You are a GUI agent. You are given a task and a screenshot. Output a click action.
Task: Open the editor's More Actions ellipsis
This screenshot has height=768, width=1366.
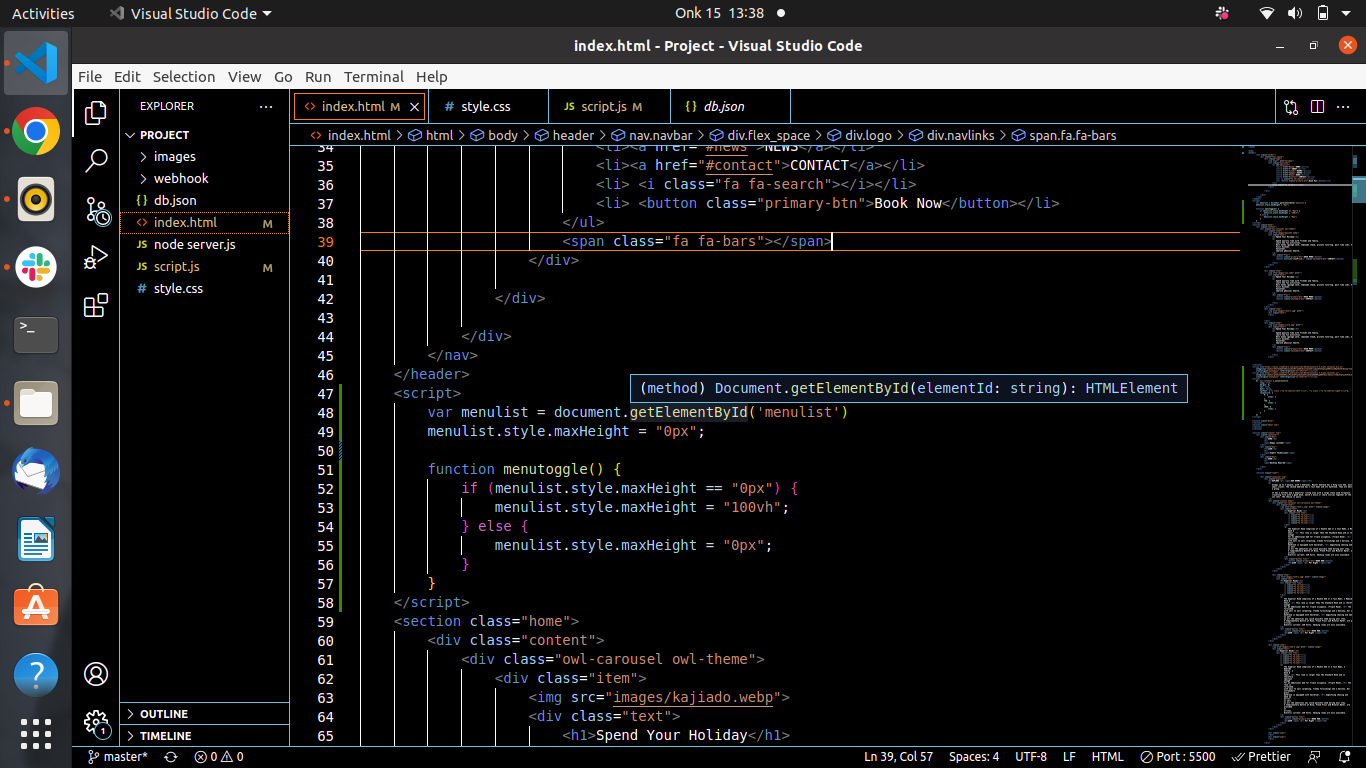click(1343, 107)
